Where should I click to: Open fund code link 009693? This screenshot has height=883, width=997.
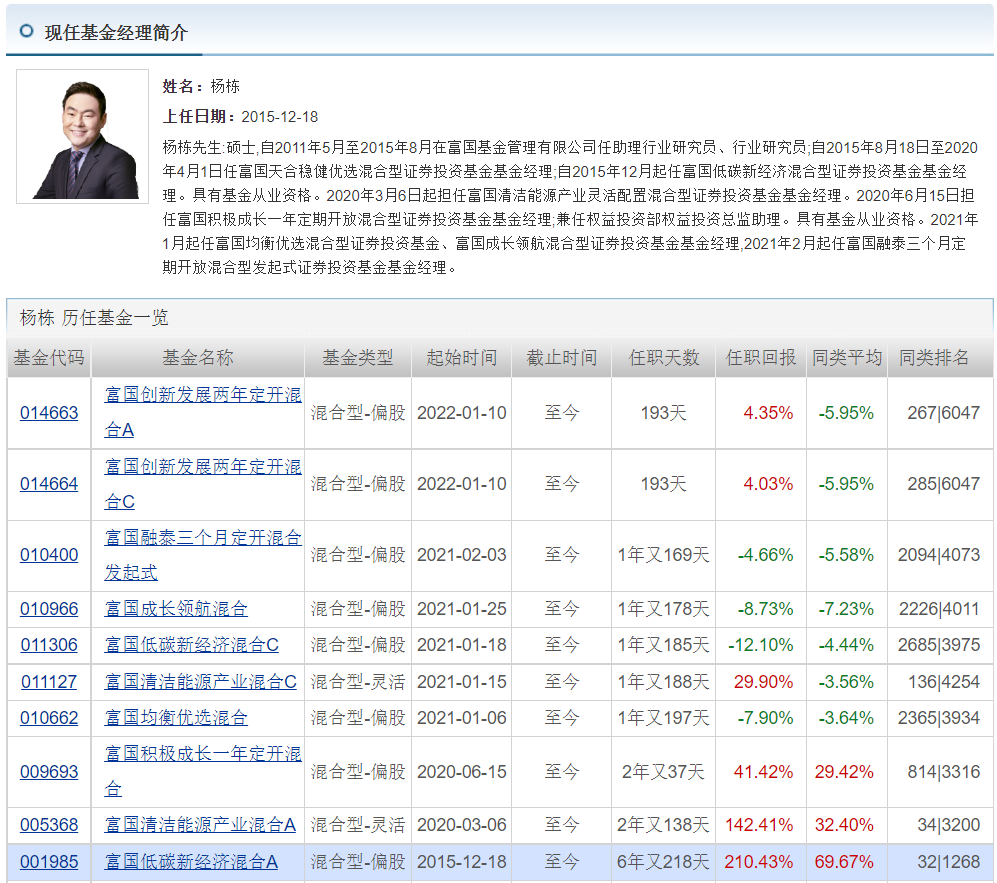click(x=46, y=771)
